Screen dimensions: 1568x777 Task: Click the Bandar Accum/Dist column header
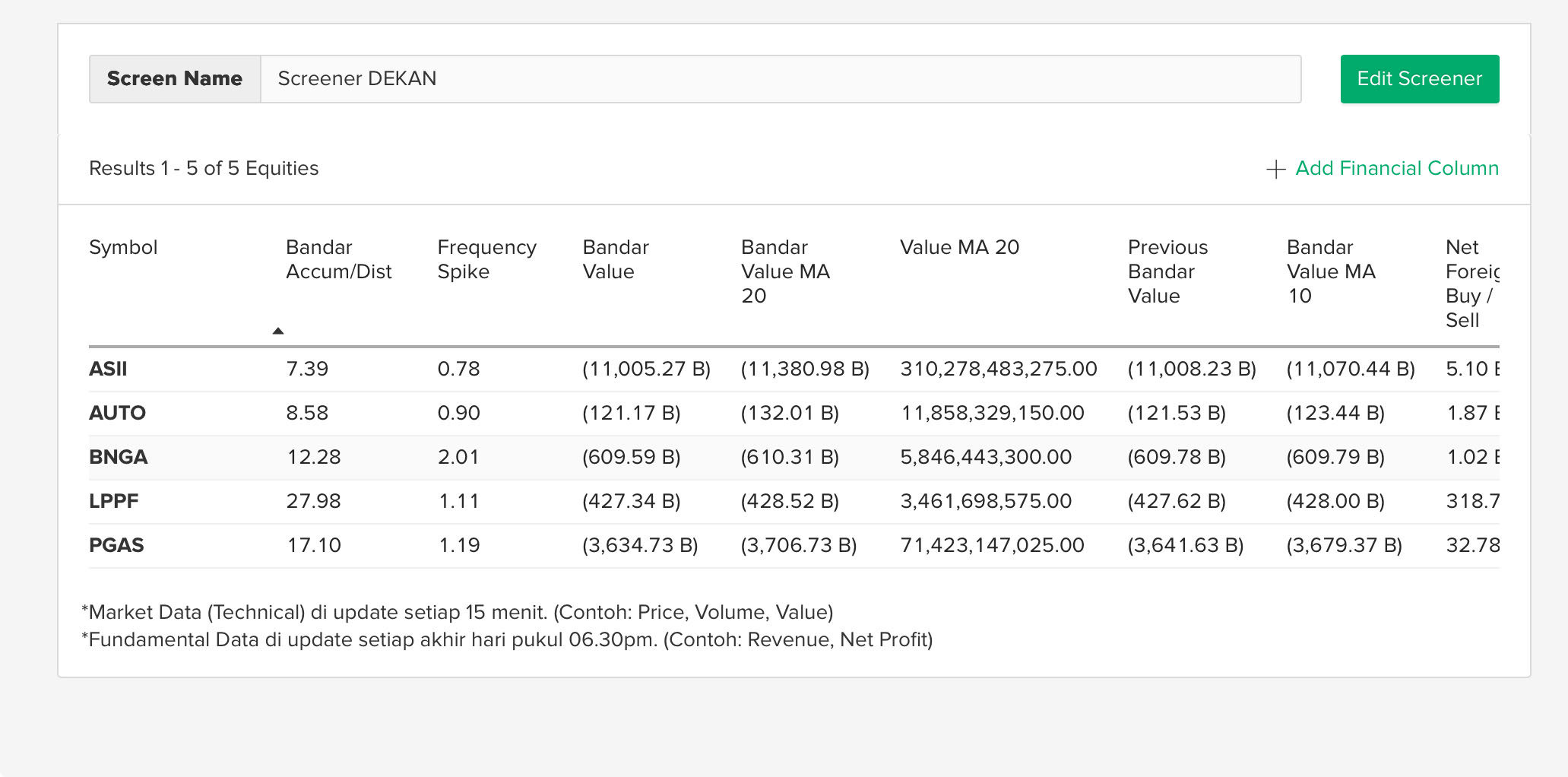pyautogui.click(x=338, y=259)
